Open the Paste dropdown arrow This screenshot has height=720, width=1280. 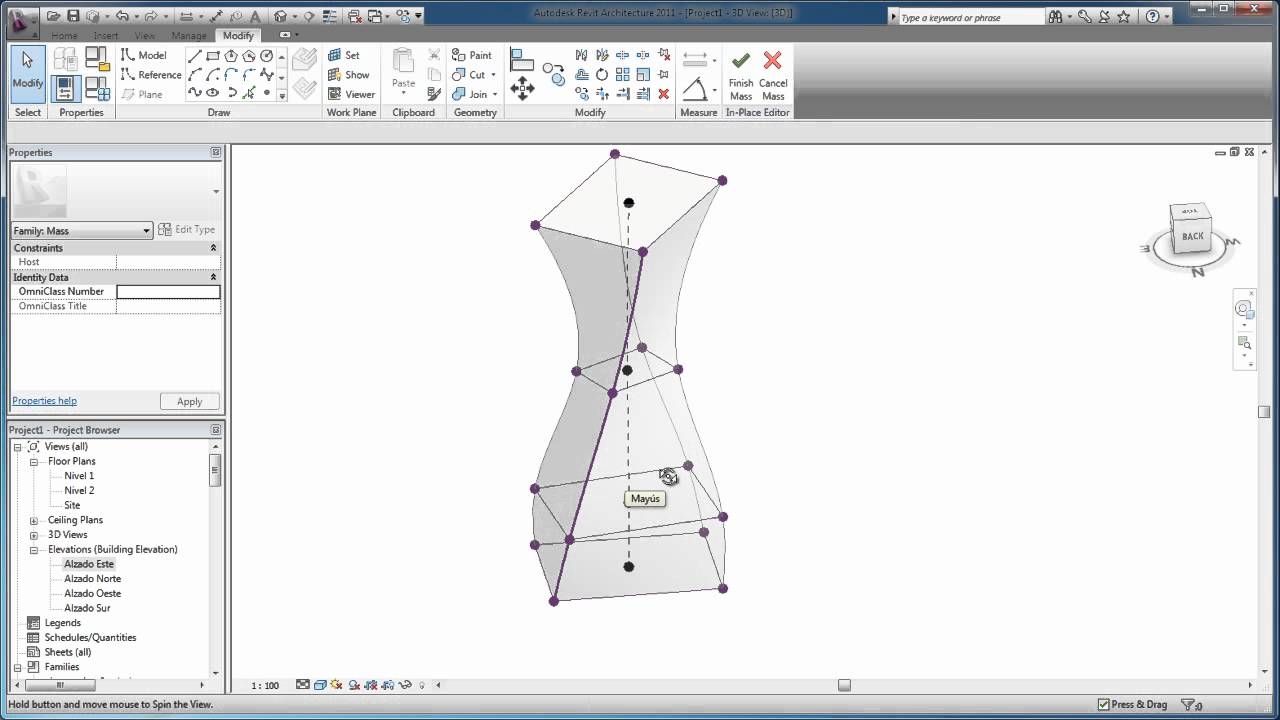[403, 94]
